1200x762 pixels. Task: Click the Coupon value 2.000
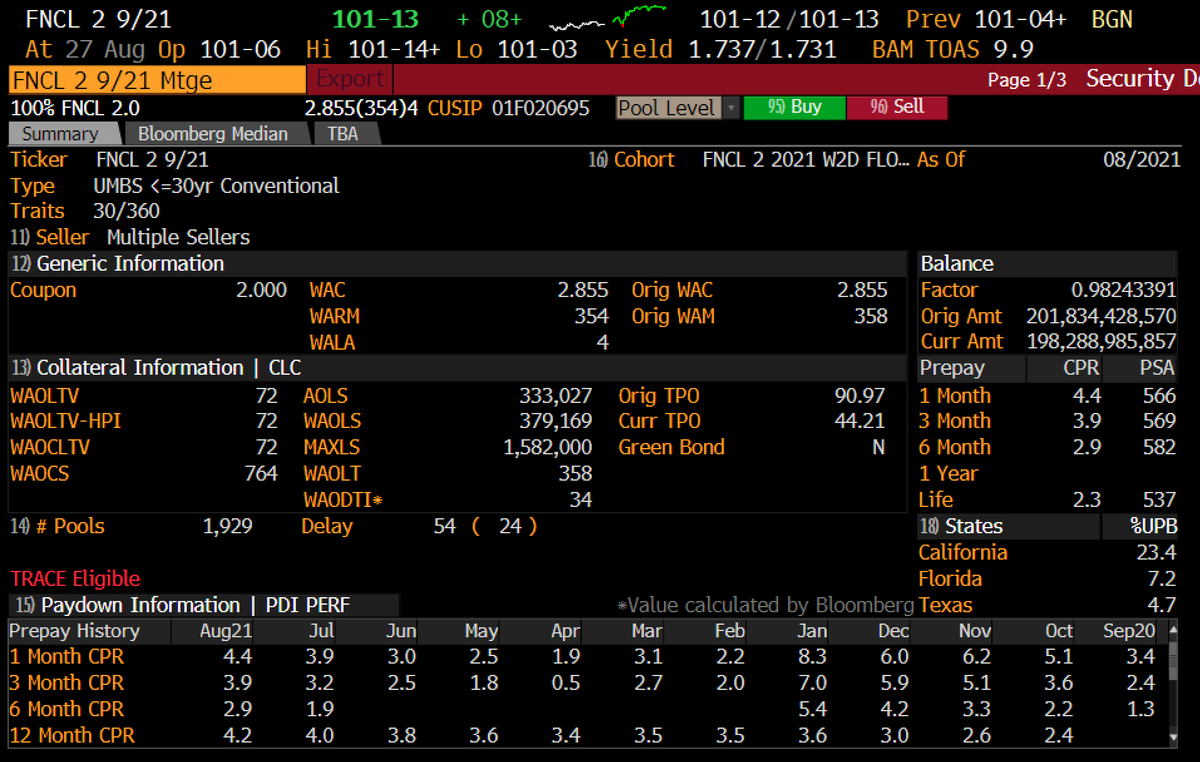pos(261,290)
